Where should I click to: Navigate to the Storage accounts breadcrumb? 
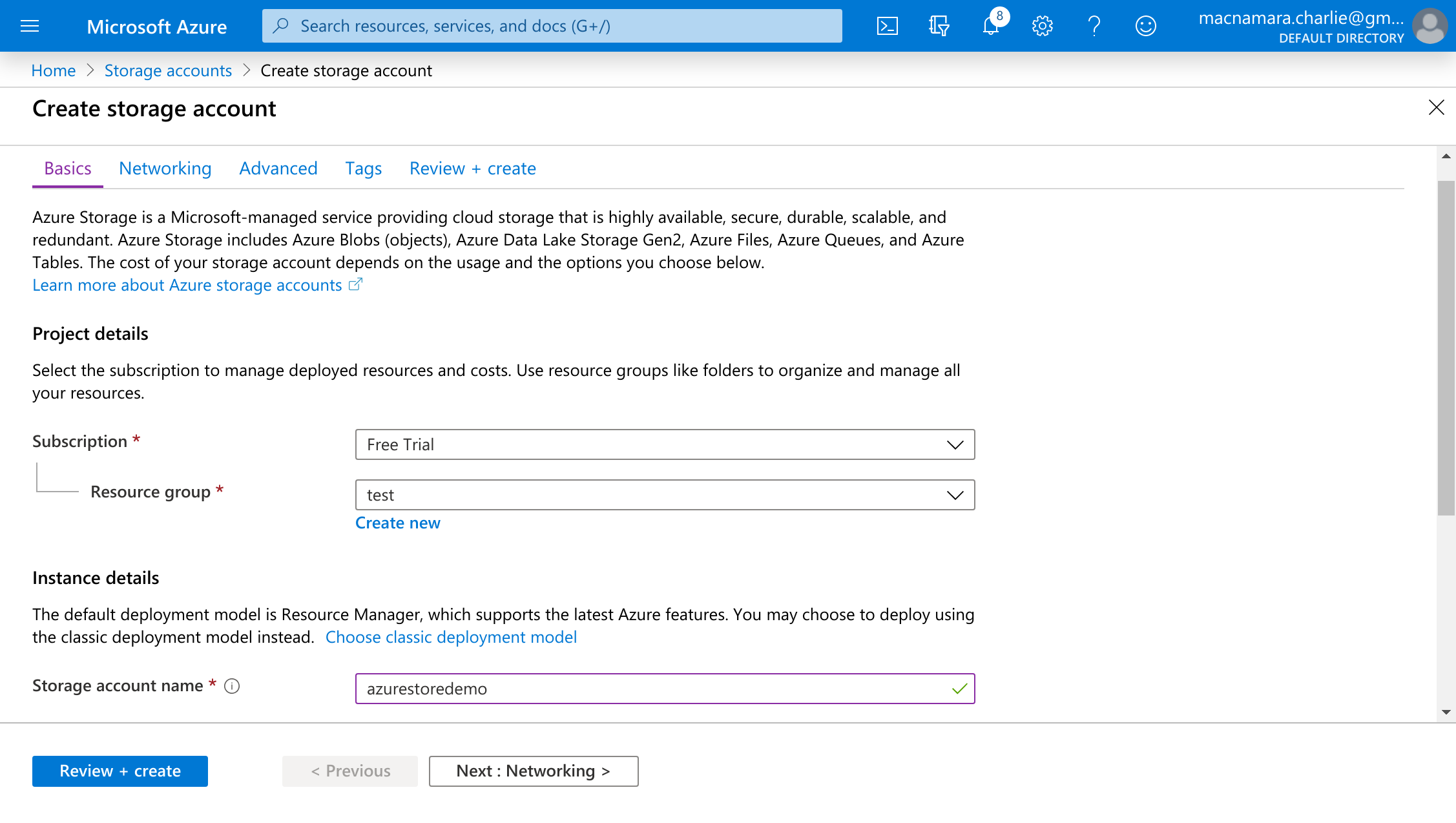(168, 70)
